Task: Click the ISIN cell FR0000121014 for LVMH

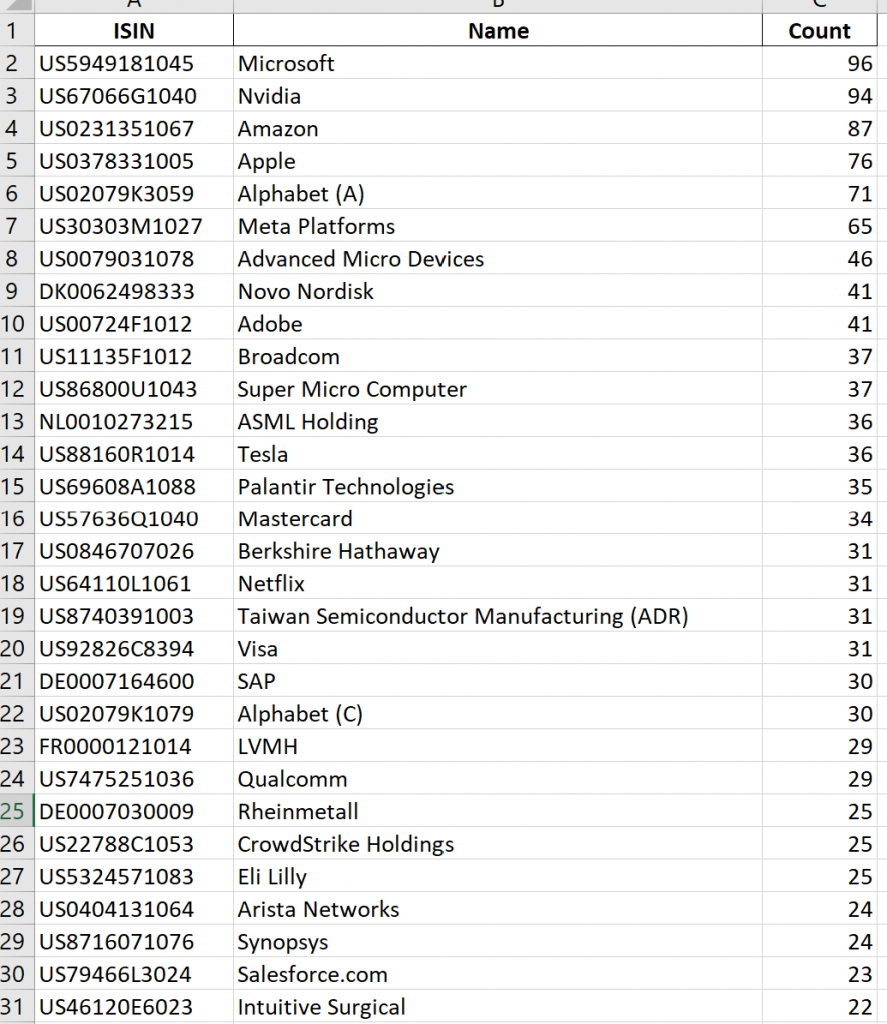Action: click(x=133, y=746)
